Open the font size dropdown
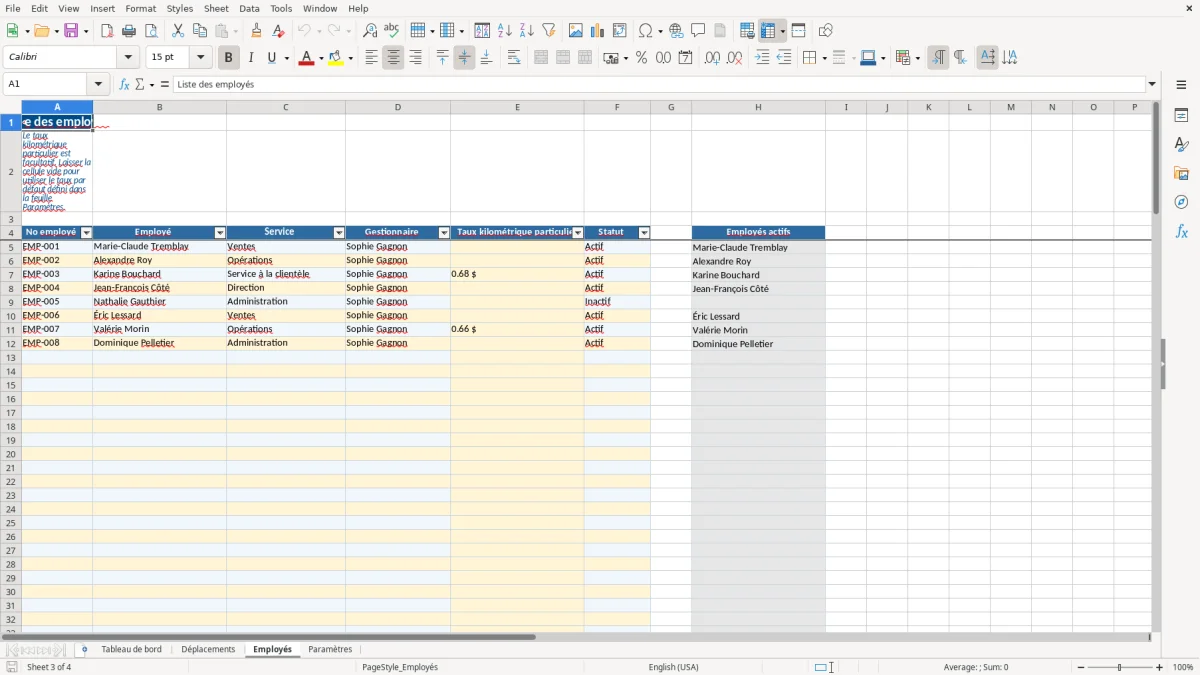Viewport: 1200px width, 675px height. click(200, 58)
